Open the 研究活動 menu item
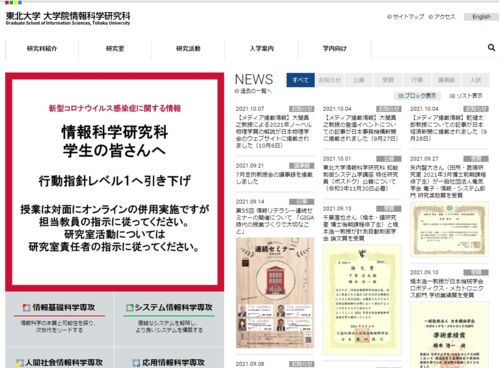This screenshot has height=368, width=500. (x=188, y=49)
